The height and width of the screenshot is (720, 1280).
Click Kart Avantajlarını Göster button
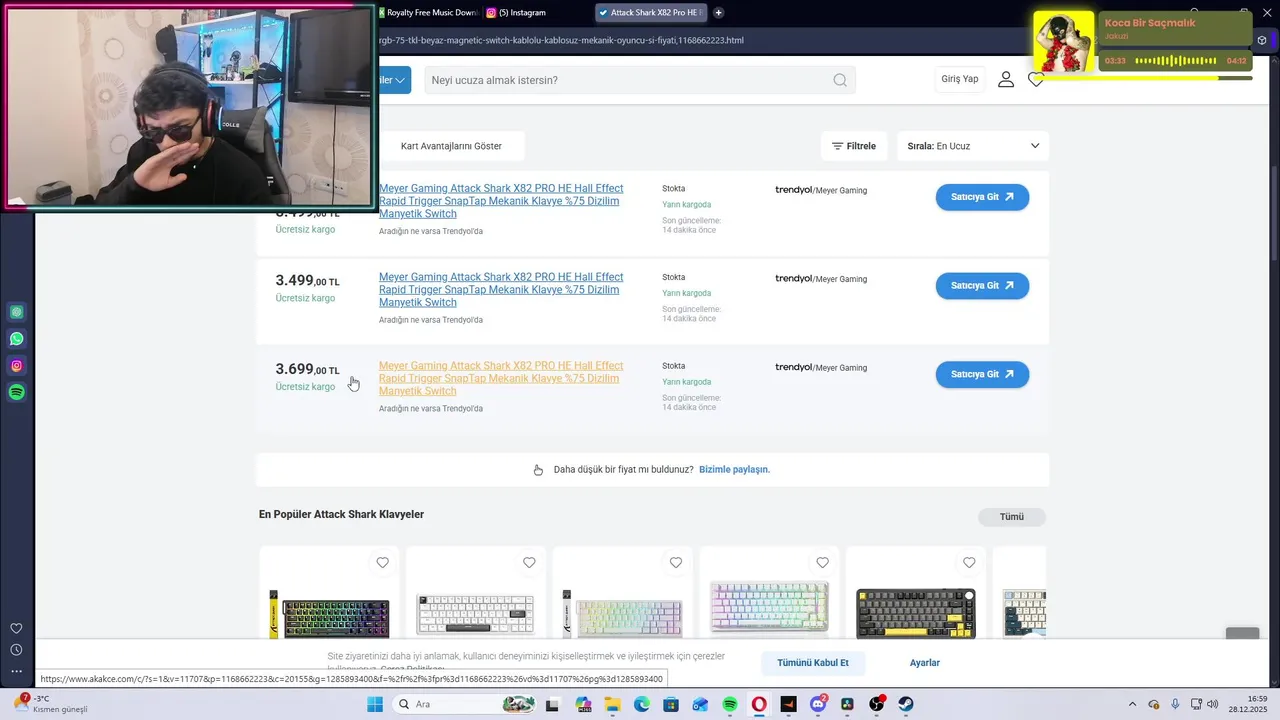tap(451, 146)
